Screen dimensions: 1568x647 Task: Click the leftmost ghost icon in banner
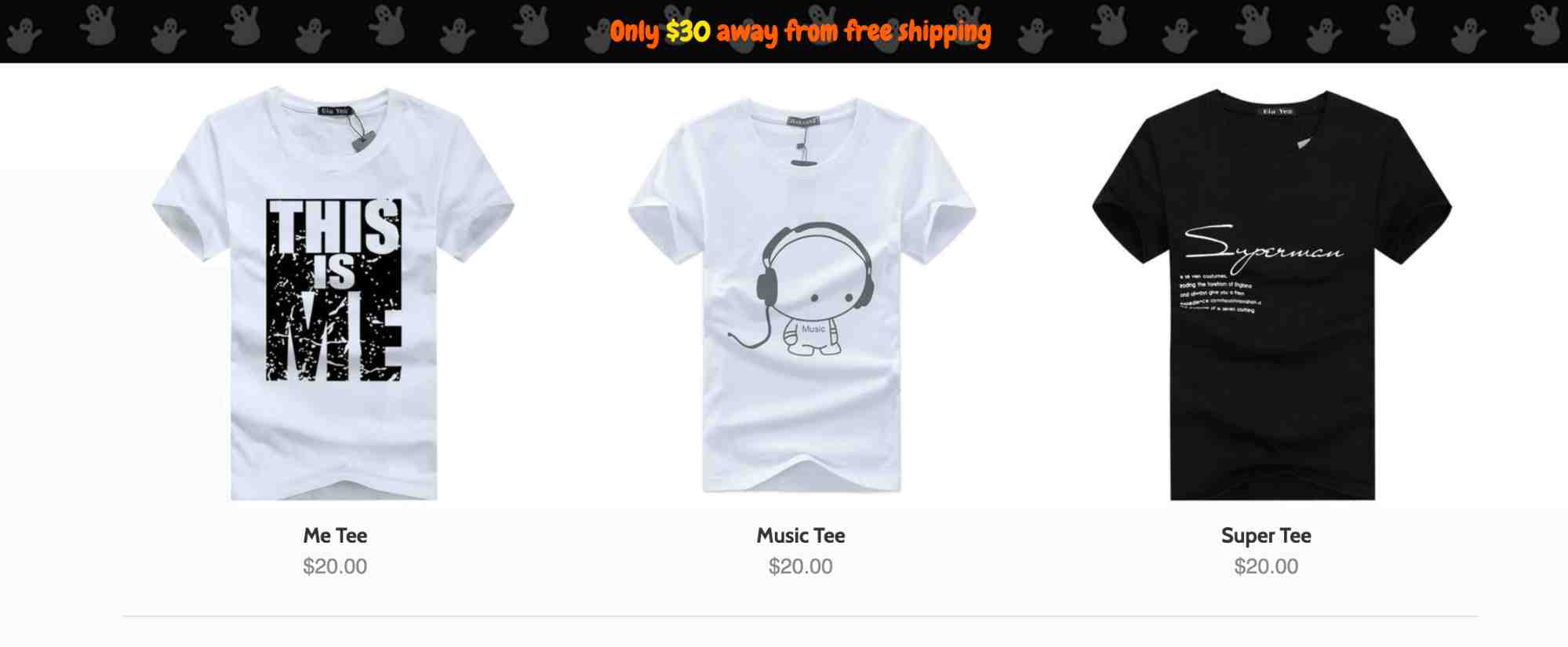click(x=24, y=36)
